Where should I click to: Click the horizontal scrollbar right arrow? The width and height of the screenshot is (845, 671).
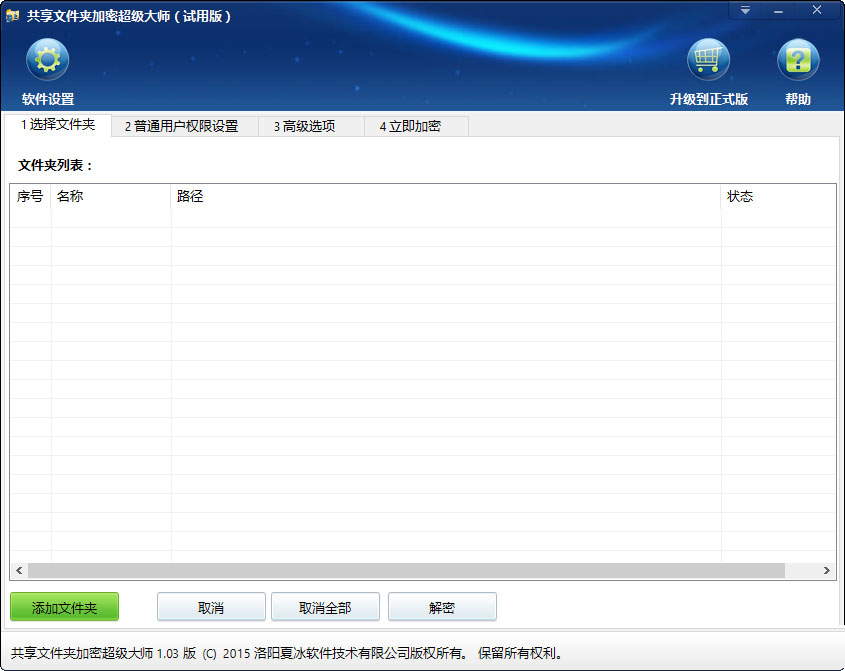827,570
